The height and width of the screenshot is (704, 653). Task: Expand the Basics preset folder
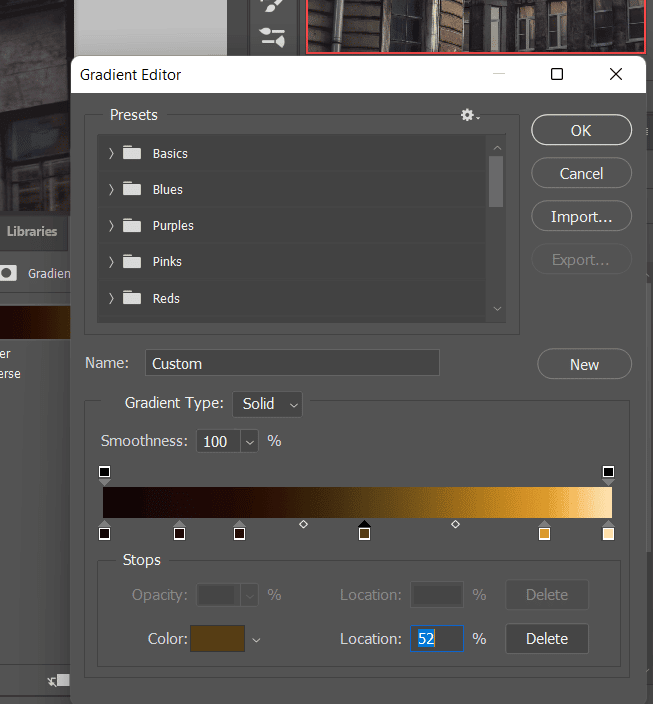(x=111, y=154)
